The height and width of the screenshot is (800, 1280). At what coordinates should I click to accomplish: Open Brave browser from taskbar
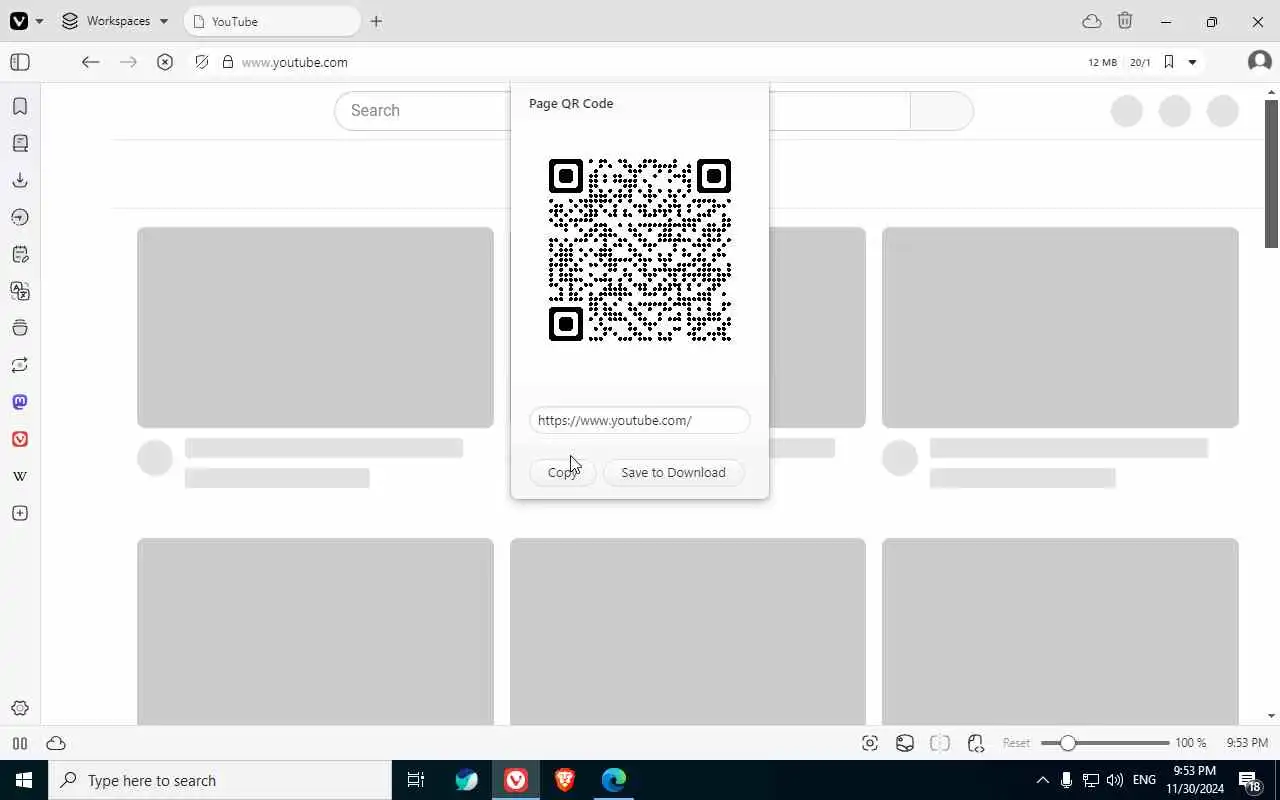564,780
